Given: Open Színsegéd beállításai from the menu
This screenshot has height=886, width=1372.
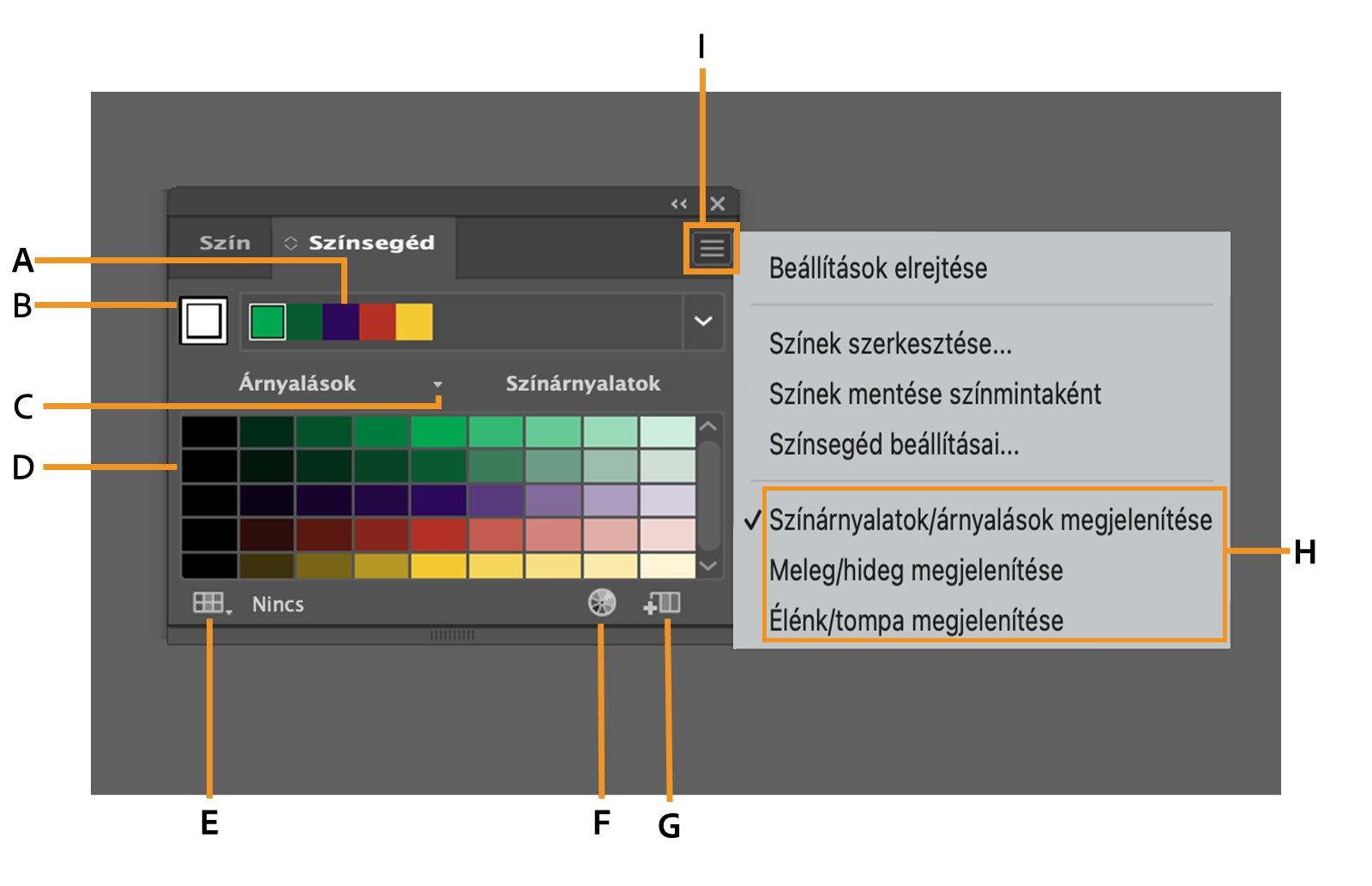Looking at the screenshot, I should point(894,443).
